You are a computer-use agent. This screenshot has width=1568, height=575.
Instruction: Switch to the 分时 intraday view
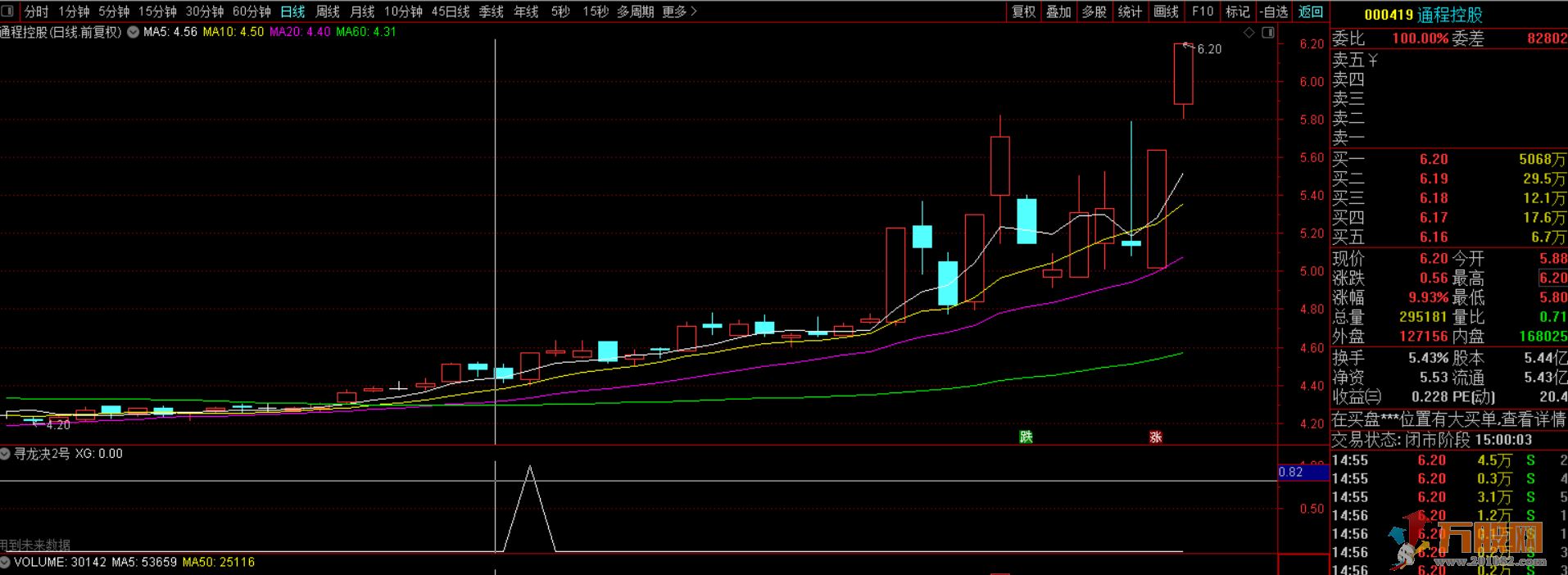click(x=37, y=11)
